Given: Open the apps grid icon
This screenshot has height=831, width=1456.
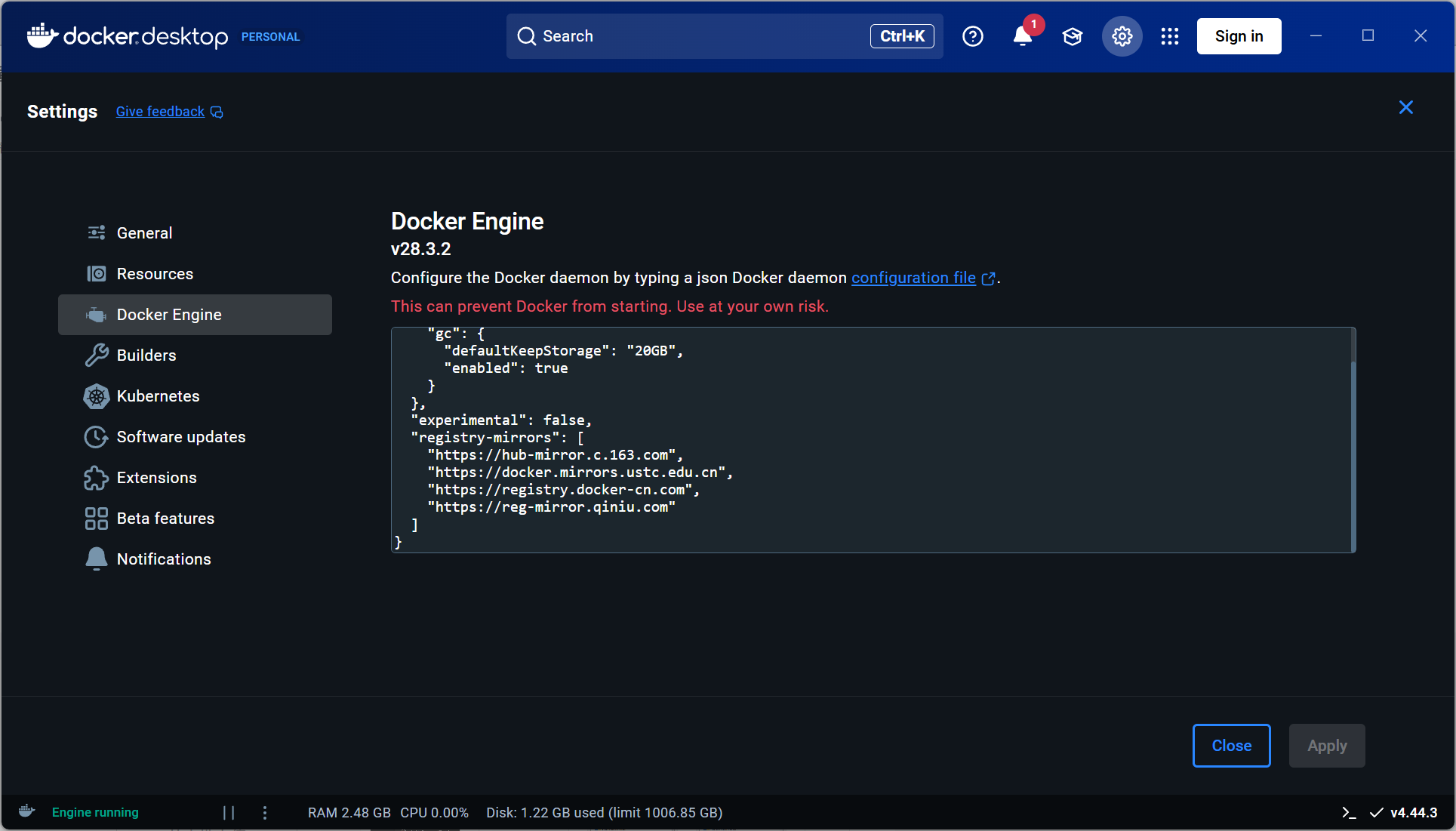Looking at the screenshot, I should click(1170, 36).
